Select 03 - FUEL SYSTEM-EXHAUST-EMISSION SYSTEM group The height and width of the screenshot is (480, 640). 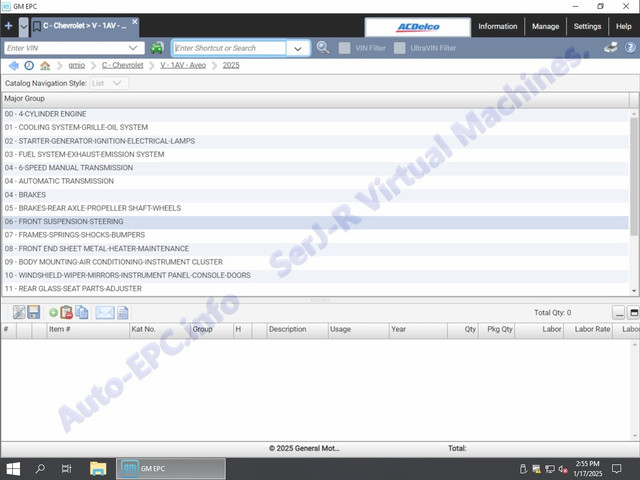[315, 154]
